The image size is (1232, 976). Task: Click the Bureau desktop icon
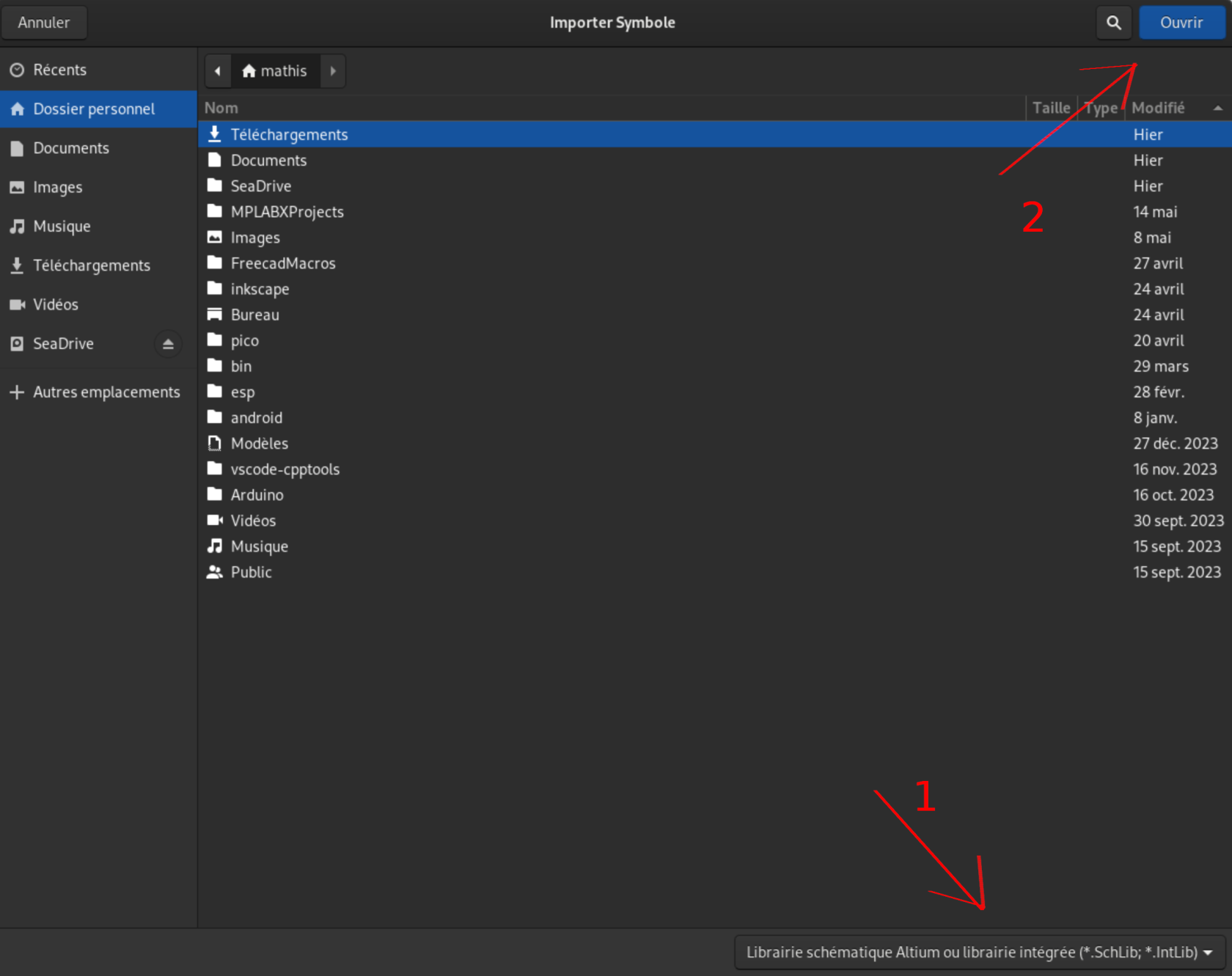point(214,315)
